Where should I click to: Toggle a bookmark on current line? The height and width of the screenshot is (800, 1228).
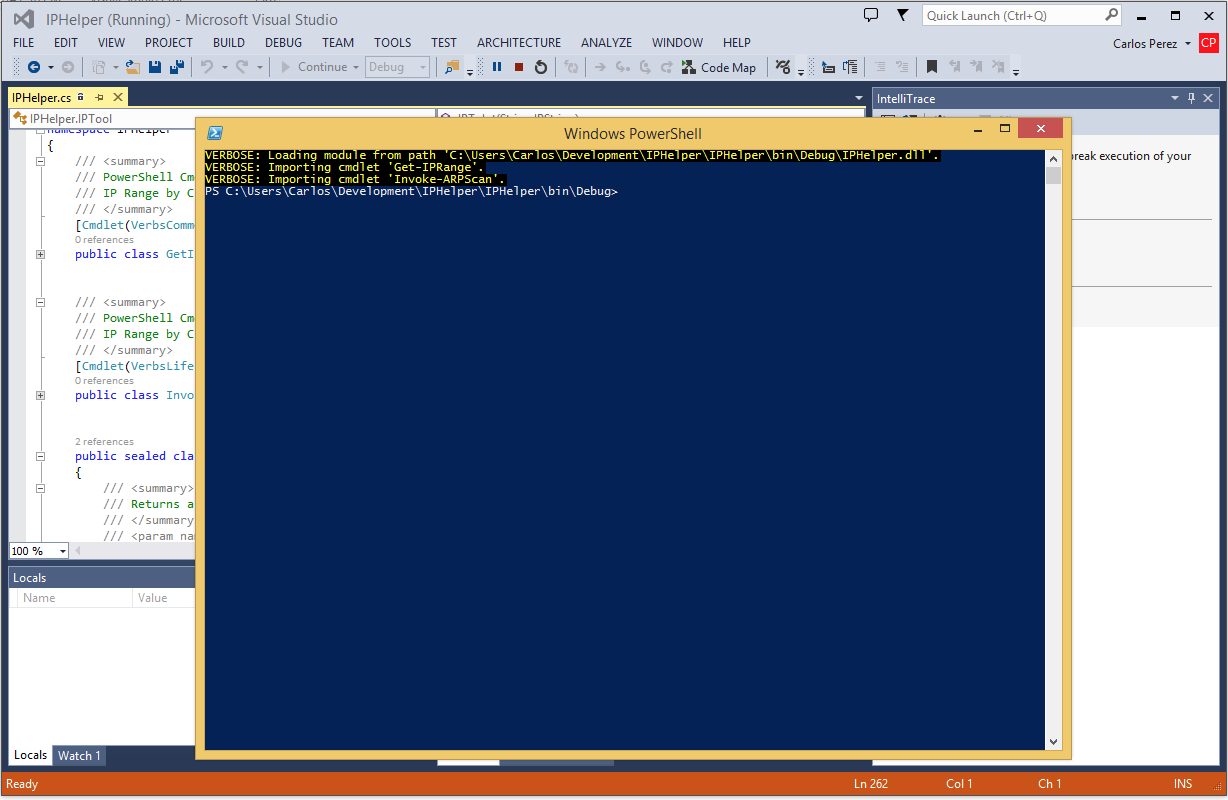tap(931, 67)
